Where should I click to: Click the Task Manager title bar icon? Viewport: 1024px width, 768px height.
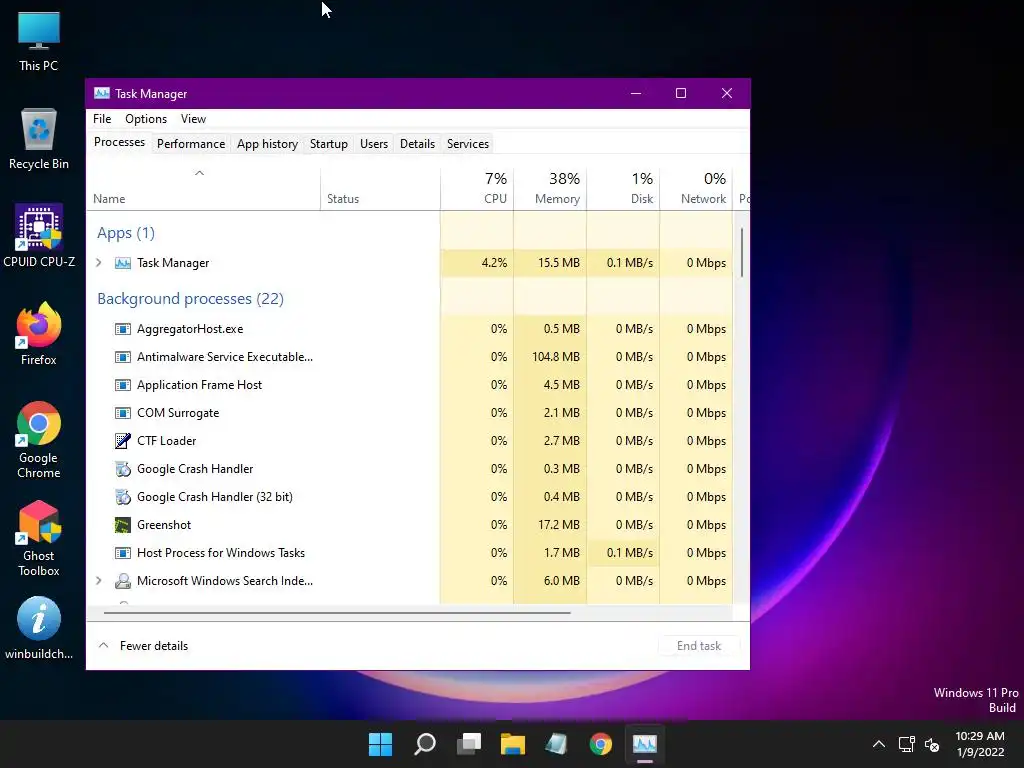click(x=101, y=93)
